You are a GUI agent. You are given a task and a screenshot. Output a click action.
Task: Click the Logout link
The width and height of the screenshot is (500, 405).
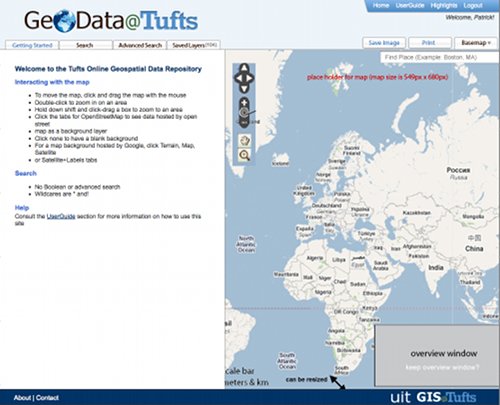[x=473, y=5]
